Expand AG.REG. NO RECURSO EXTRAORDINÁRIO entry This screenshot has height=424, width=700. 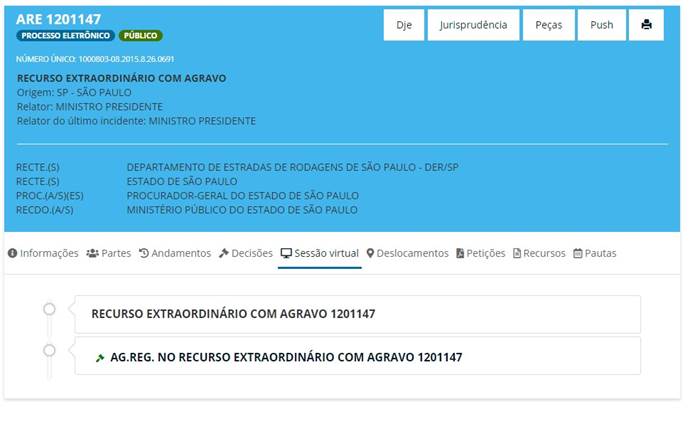click(358, 356)
